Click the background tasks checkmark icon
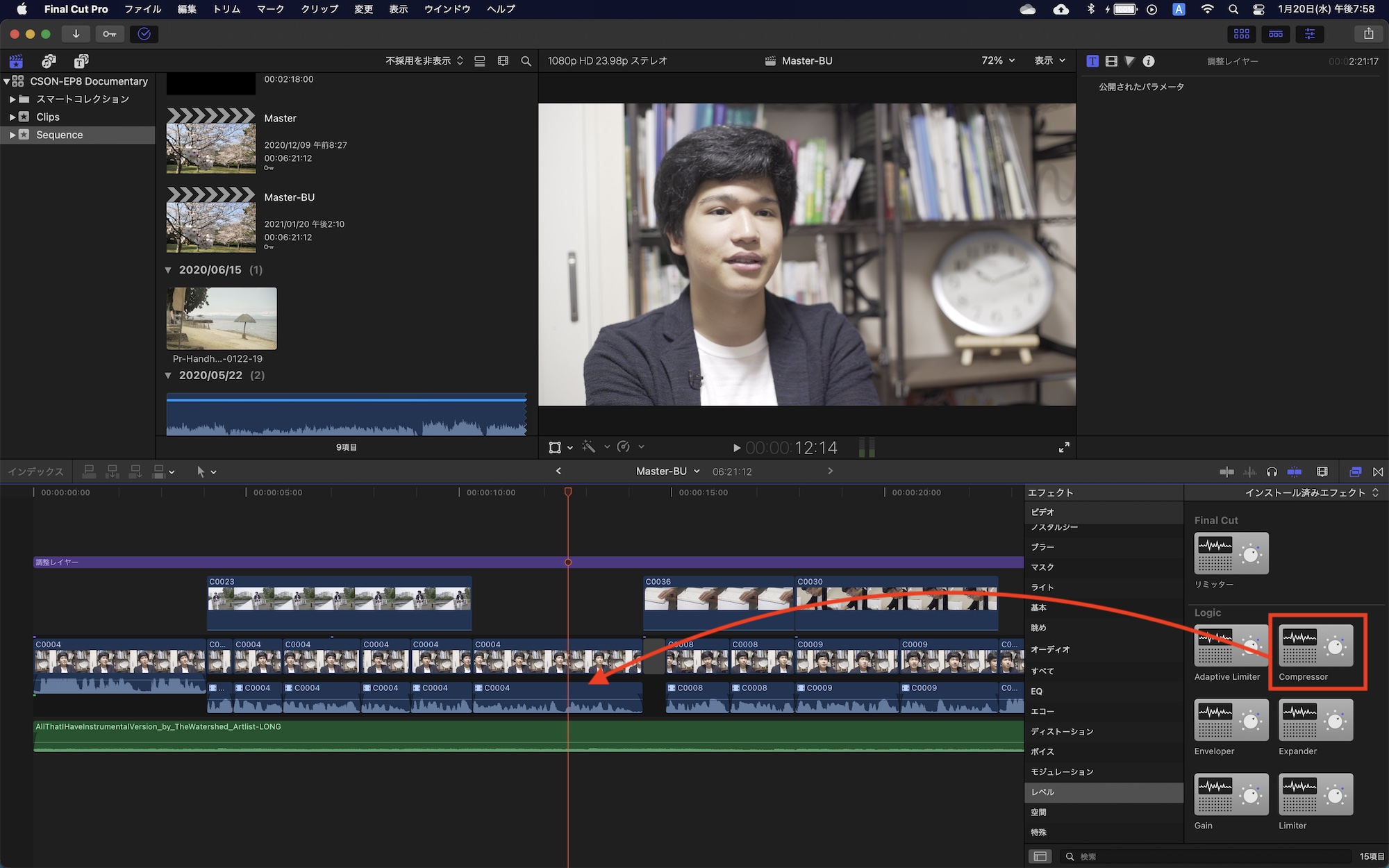The height and width of the screenshot is (868, 1389). coord(144,33)
